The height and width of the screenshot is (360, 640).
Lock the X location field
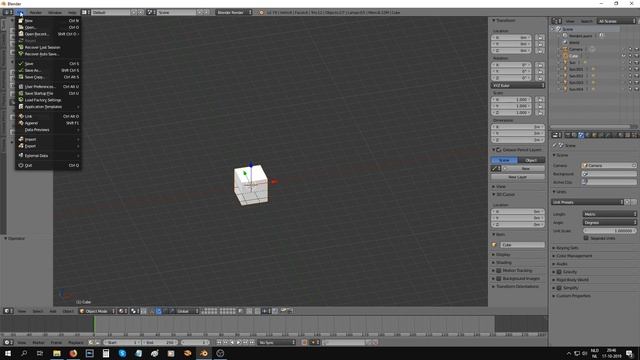pyautogui.click(x=540, y=38)
